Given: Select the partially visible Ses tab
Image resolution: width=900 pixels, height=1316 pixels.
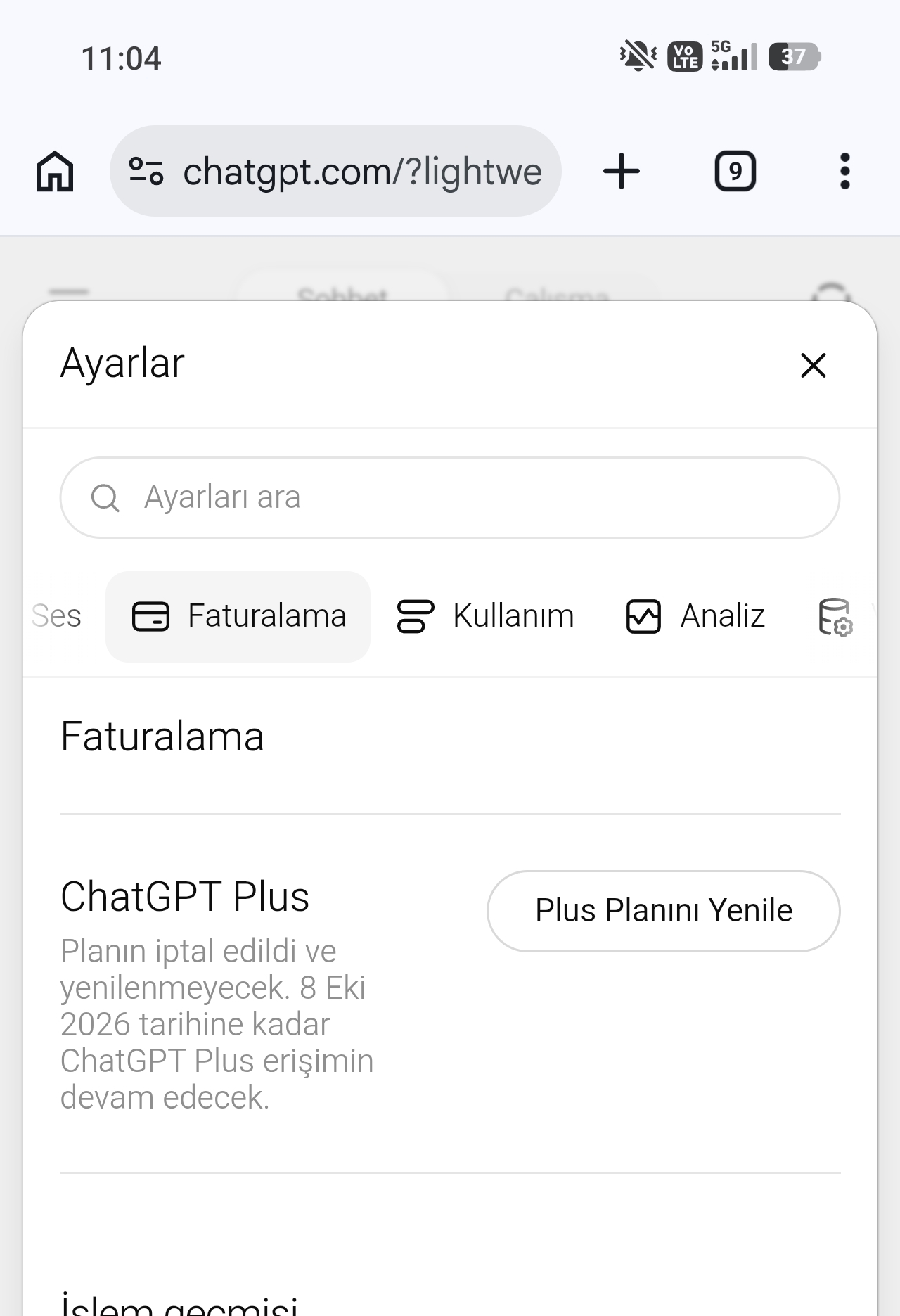Looking at the screenshot, I should tap(56, 616).
